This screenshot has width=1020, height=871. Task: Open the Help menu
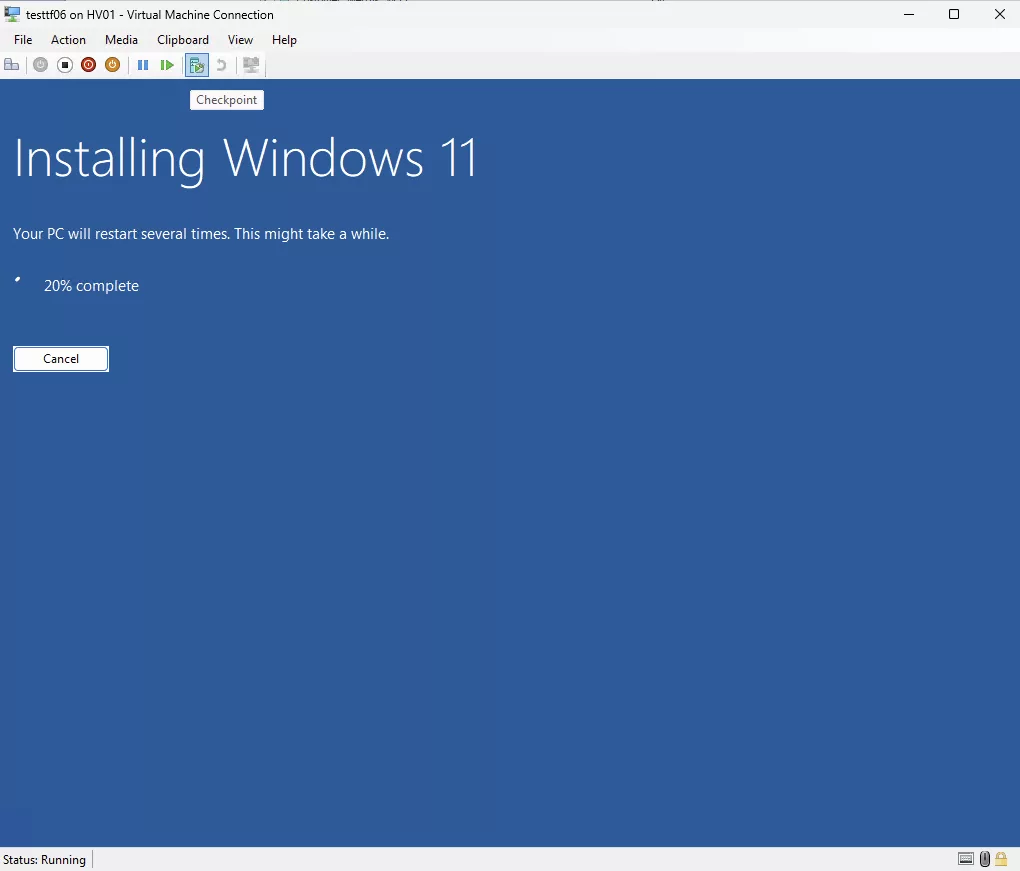284,40
